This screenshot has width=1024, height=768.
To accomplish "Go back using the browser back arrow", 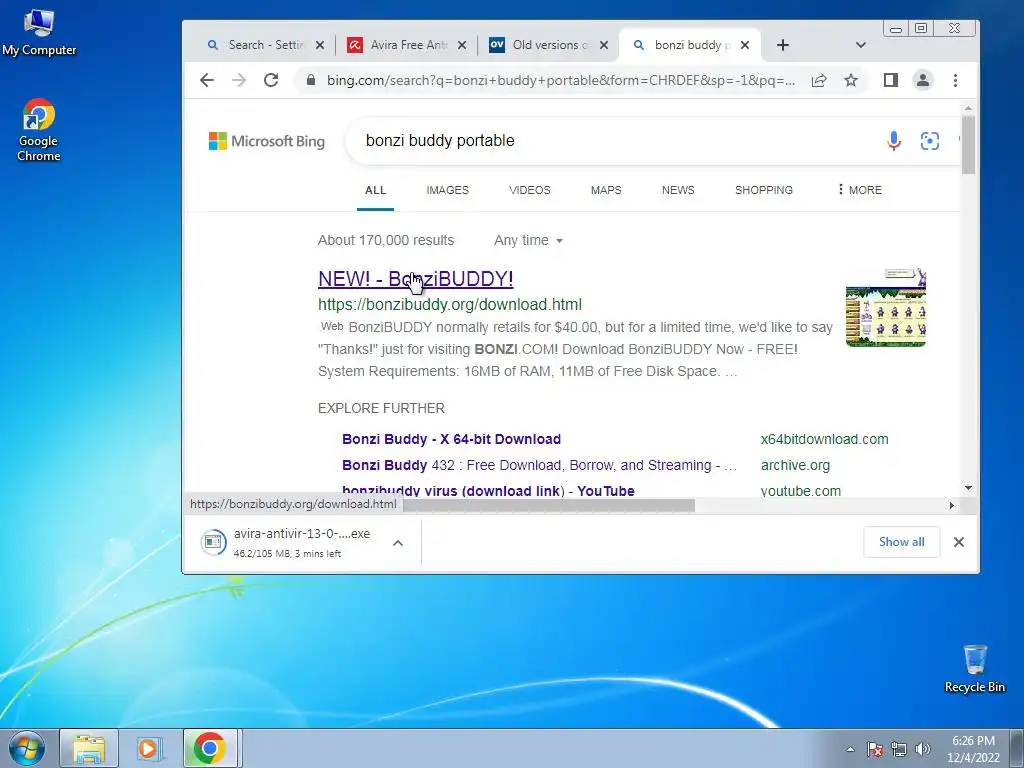I will click(x=207, y=80).
